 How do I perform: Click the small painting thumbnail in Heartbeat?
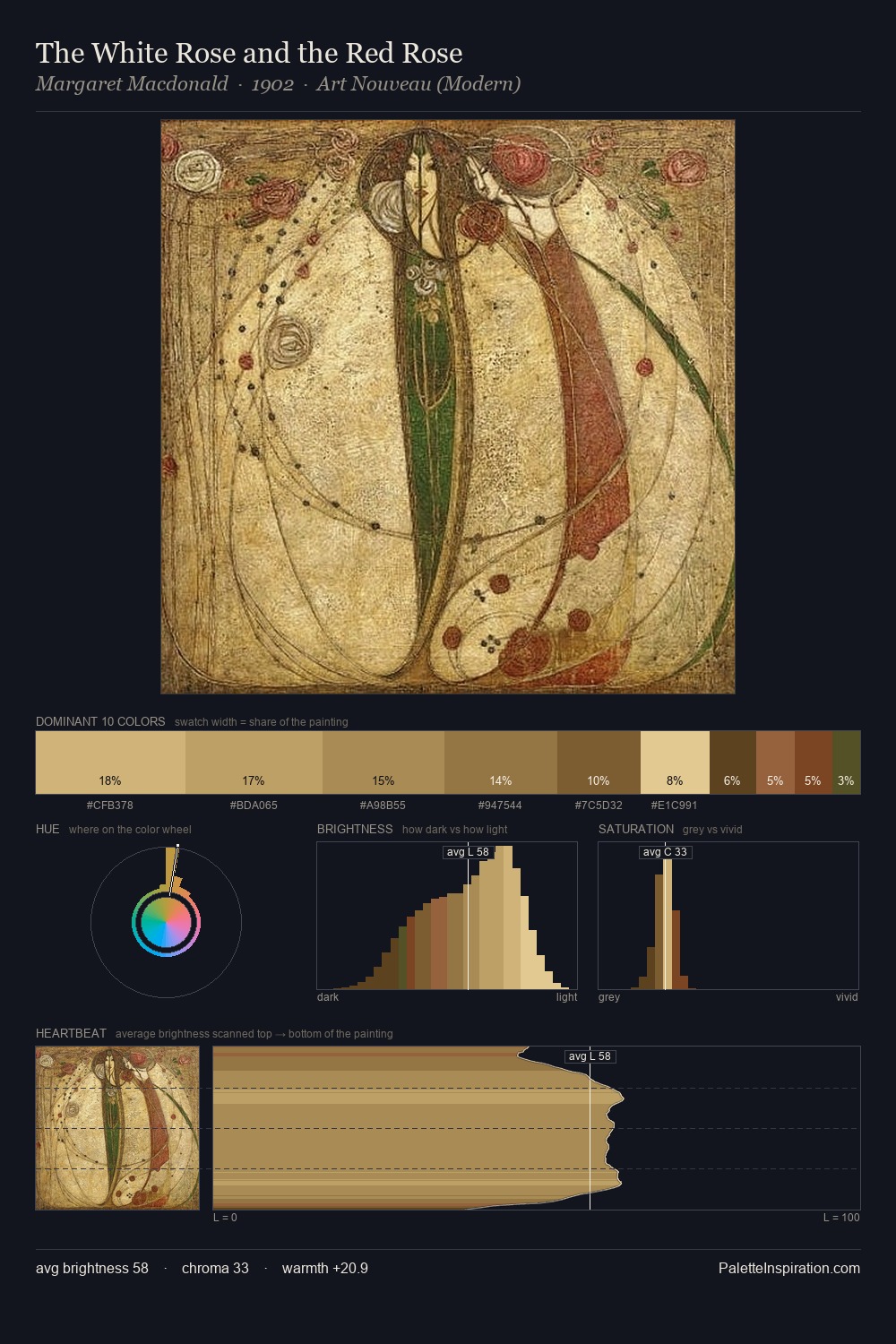[x=117, y=1128]
